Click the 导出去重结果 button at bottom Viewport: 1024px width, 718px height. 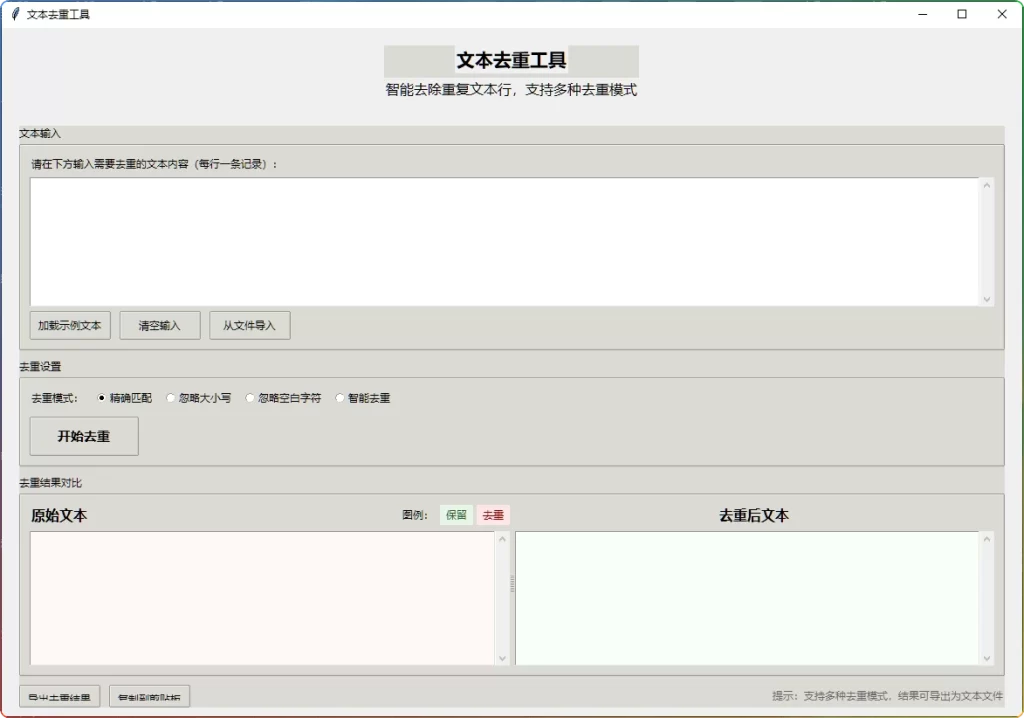pyautogui.click(x=60, y=697)
